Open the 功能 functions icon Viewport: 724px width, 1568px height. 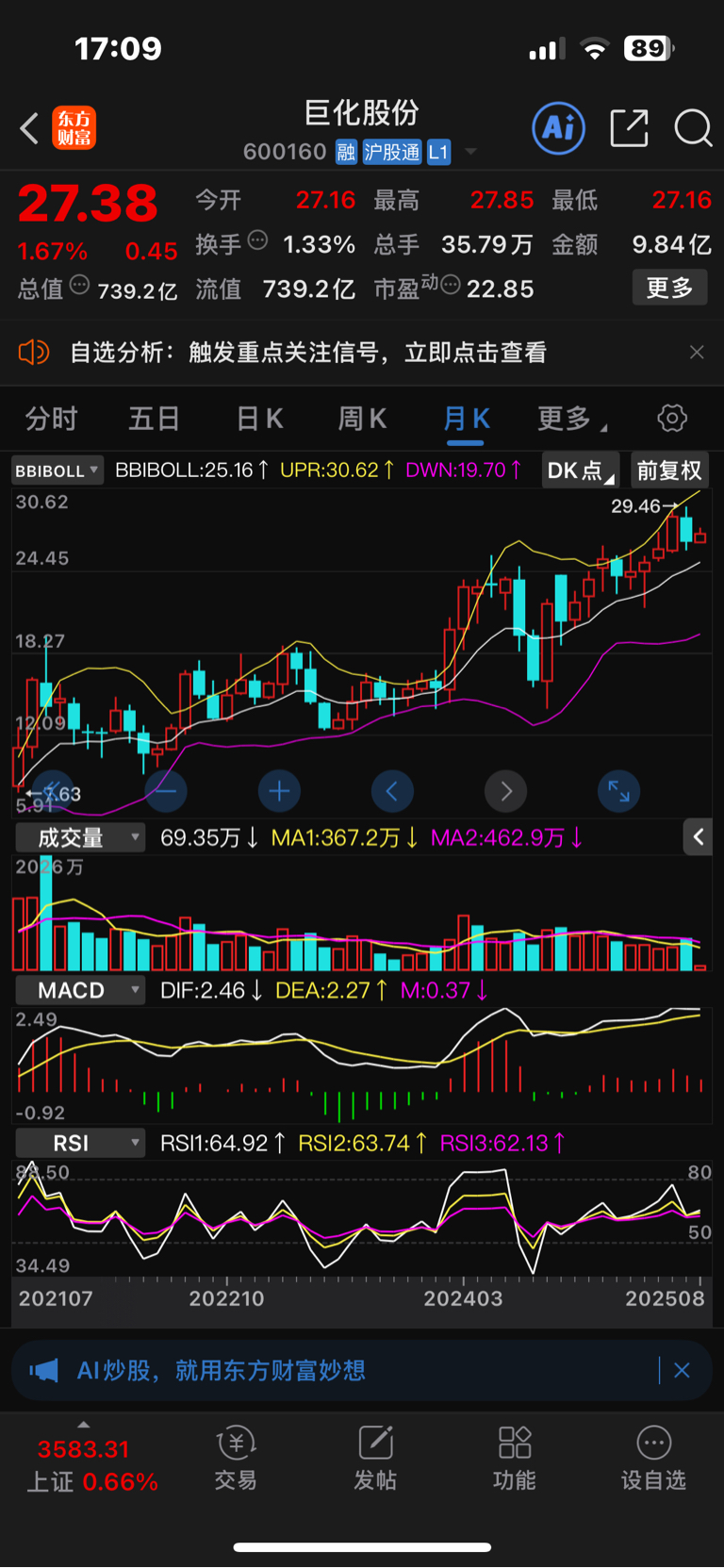point(515,1458)
